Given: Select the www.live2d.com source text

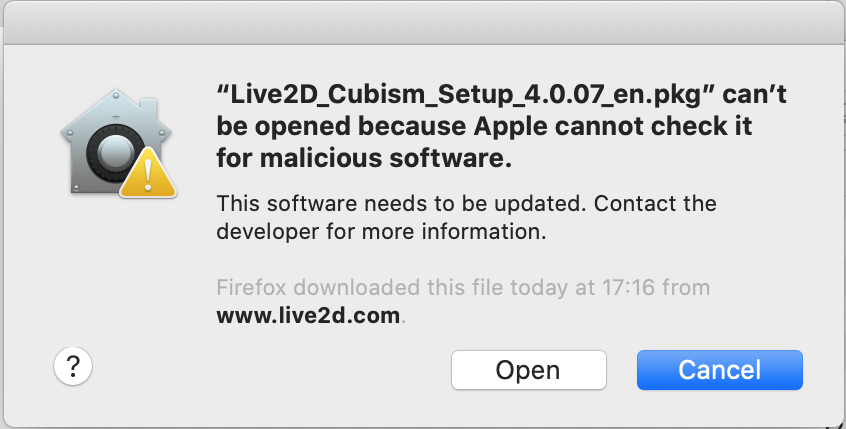Looking at the screenshot, I should [309, 315].
